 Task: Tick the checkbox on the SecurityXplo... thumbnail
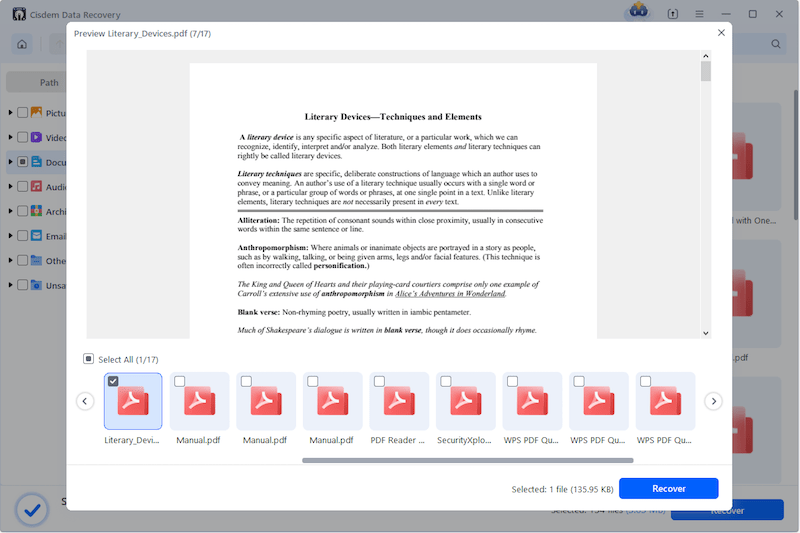(445, 381)
